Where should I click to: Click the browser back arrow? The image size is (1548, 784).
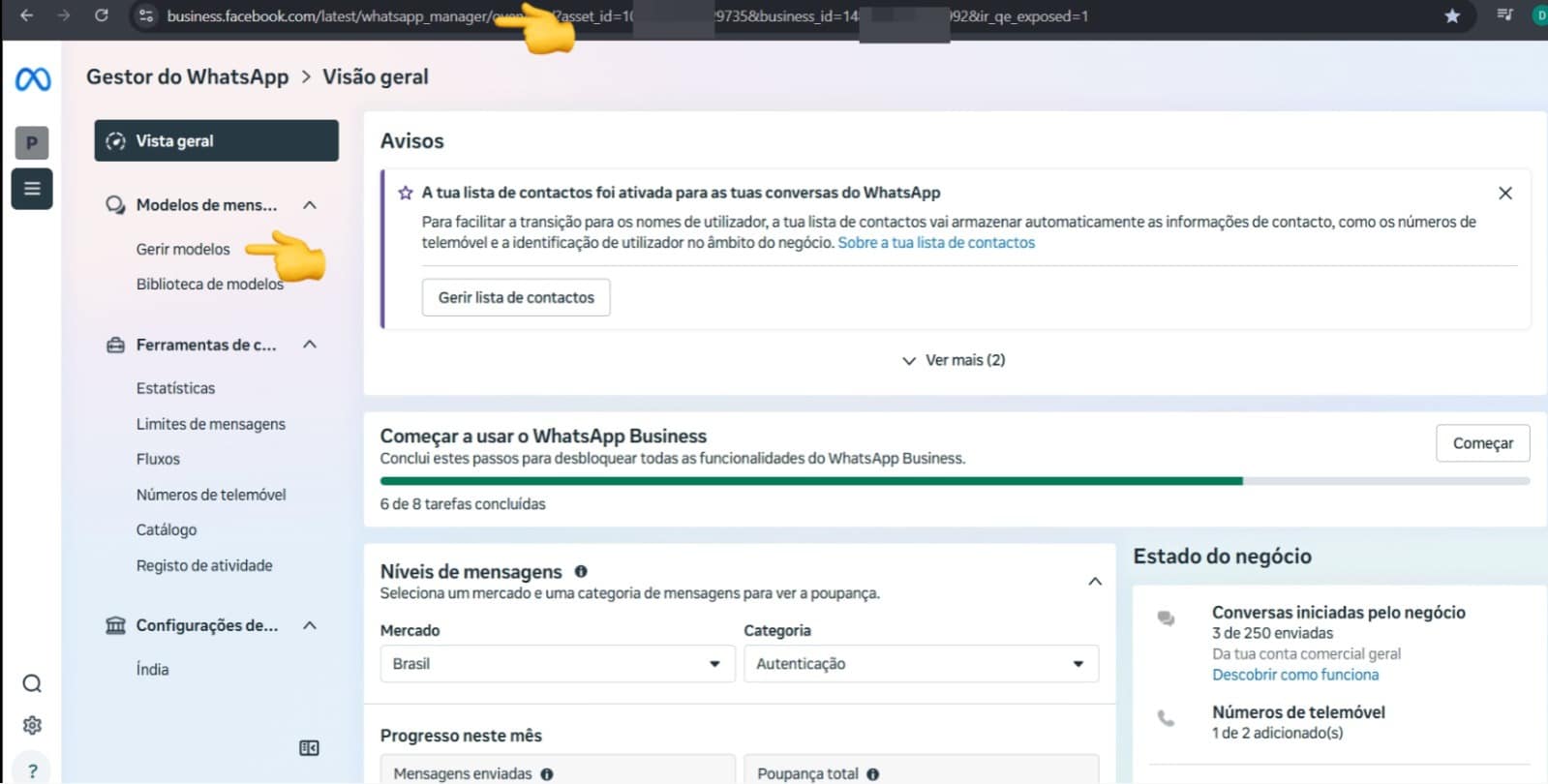[x=26, y=15]
